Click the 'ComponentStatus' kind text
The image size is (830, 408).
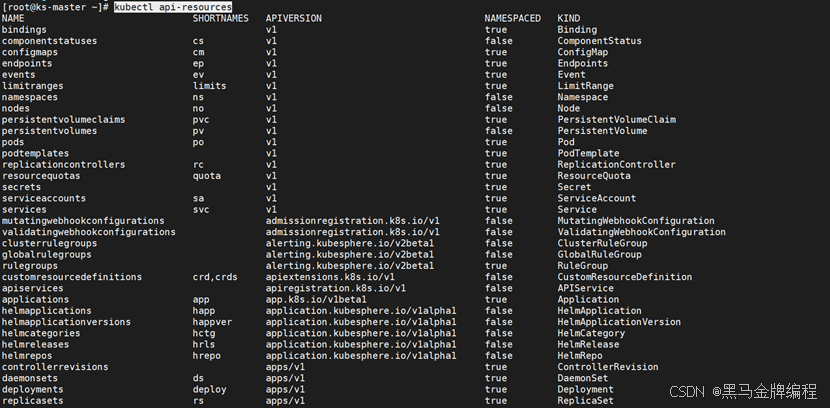tap(599, 41)
